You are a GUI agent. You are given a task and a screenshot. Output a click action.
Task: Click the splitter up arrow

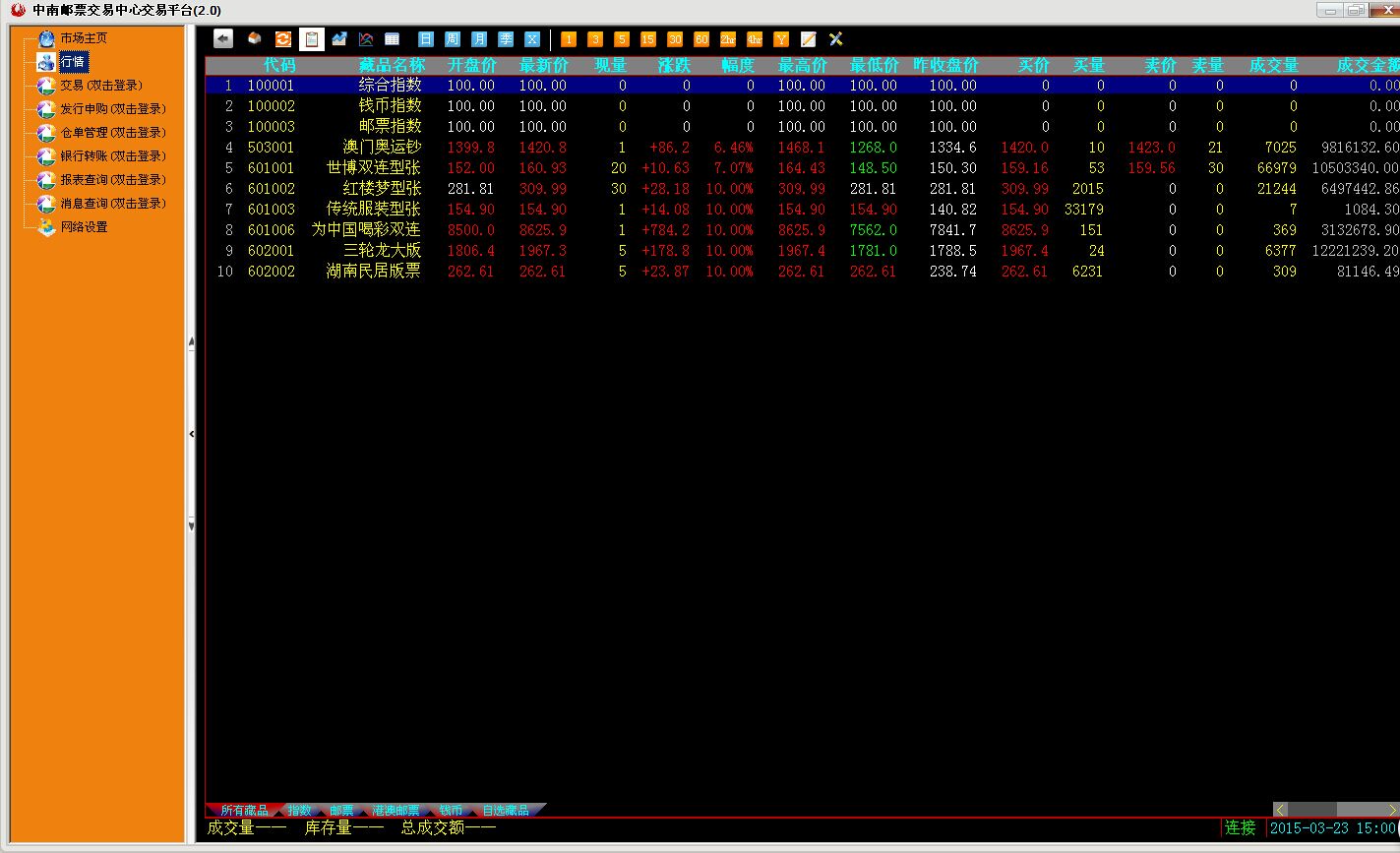pos(191,342)
